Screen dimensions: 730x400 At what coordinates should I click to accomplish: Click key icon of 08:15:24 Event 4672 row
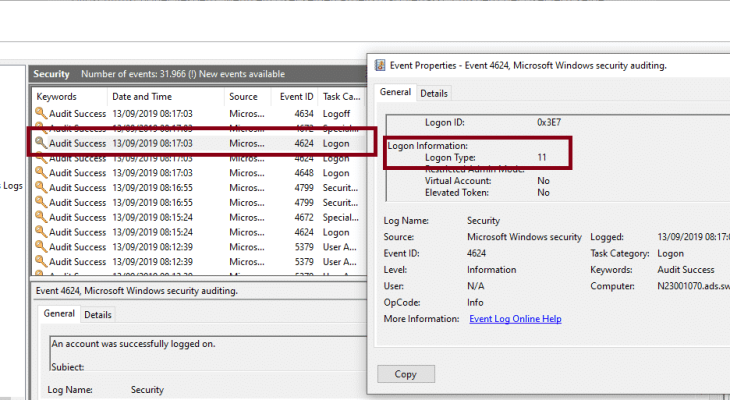tap(40, 217)
